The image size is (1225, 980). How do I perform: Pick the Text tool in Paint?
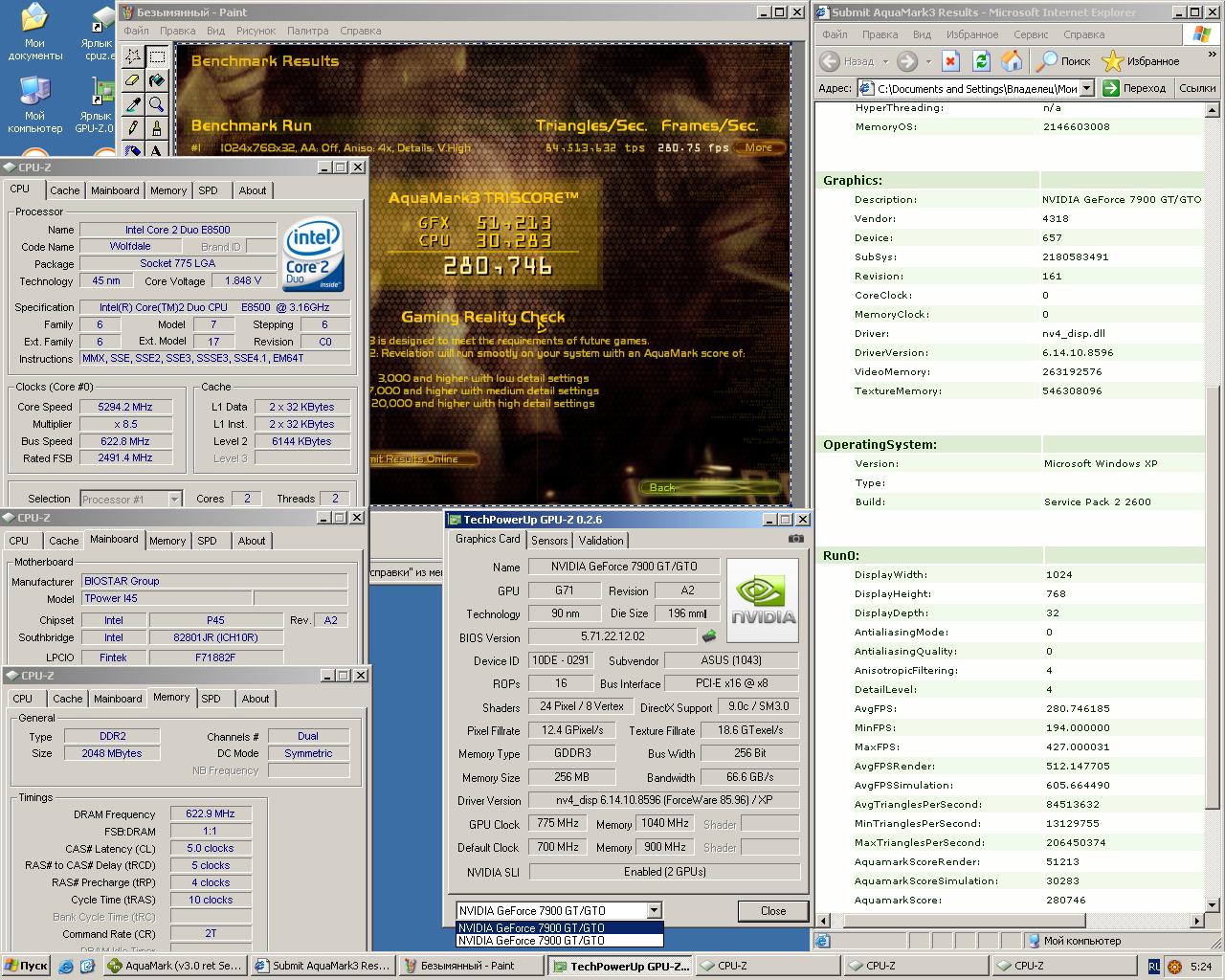click(157, 148)
